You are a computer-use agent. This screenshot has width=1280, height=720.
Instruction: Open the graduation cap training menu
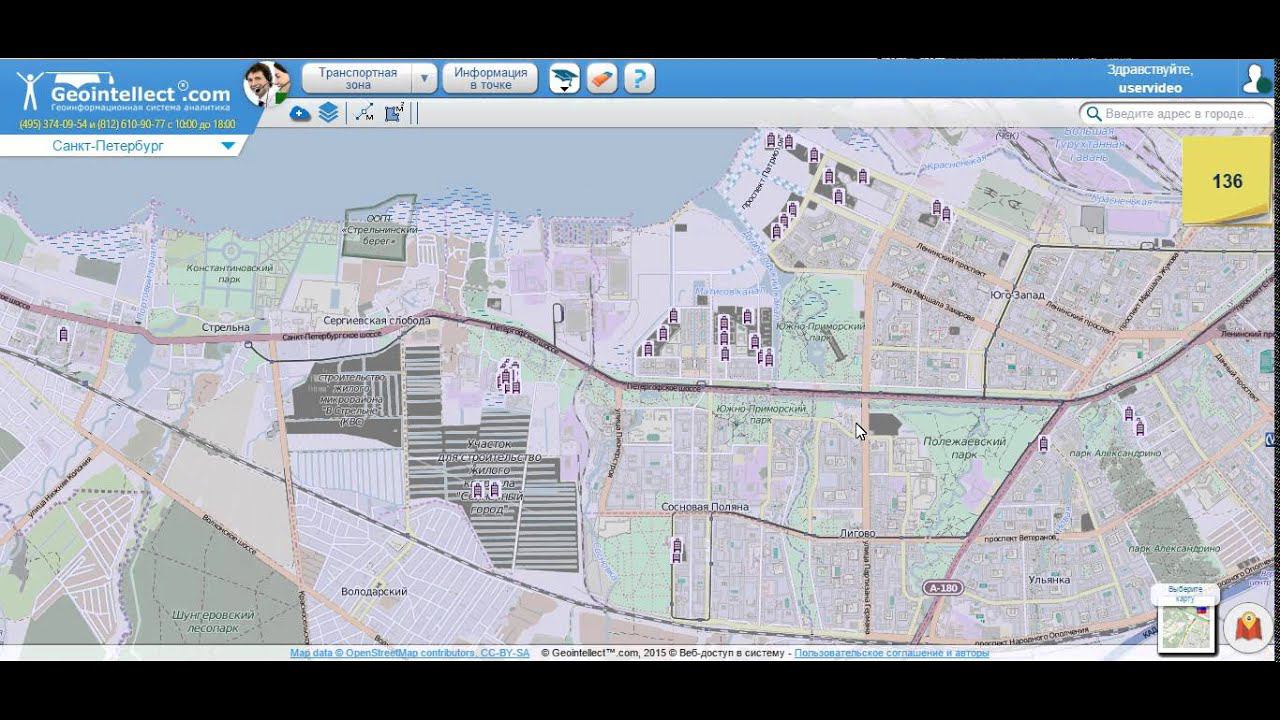coord(565,78)
